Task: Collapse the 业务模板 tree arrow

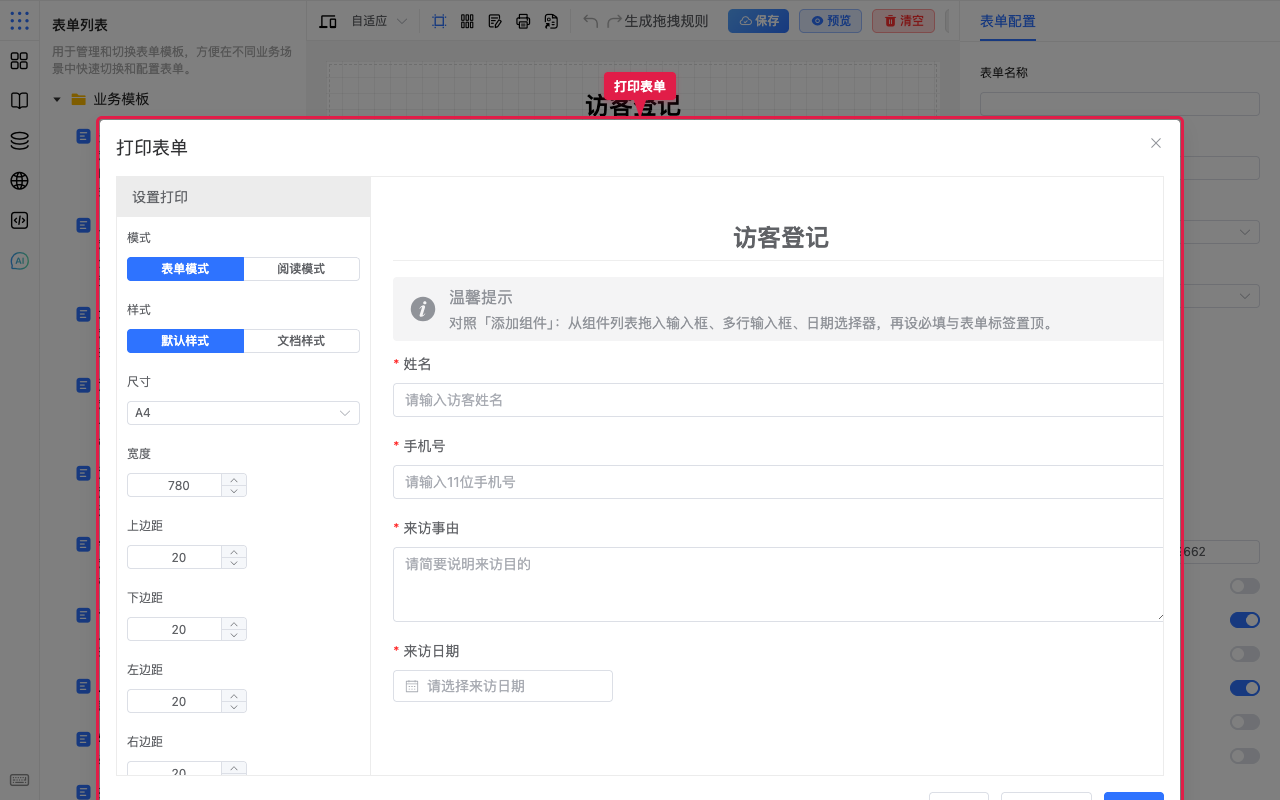Action: click(x=57, y=99)
